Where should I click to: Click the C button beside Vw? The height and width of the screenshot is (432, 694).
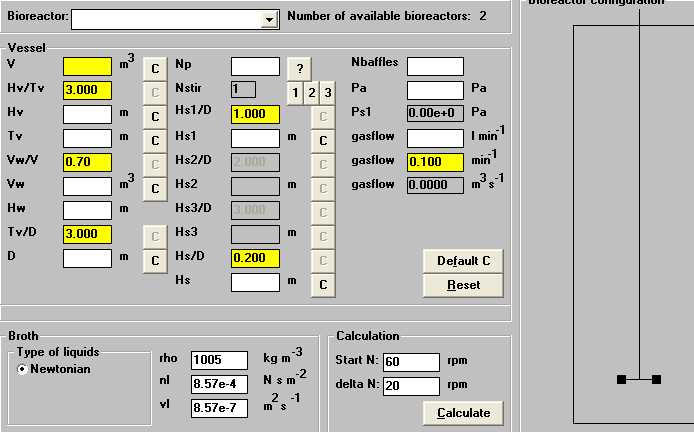click(x=155, y=189)
